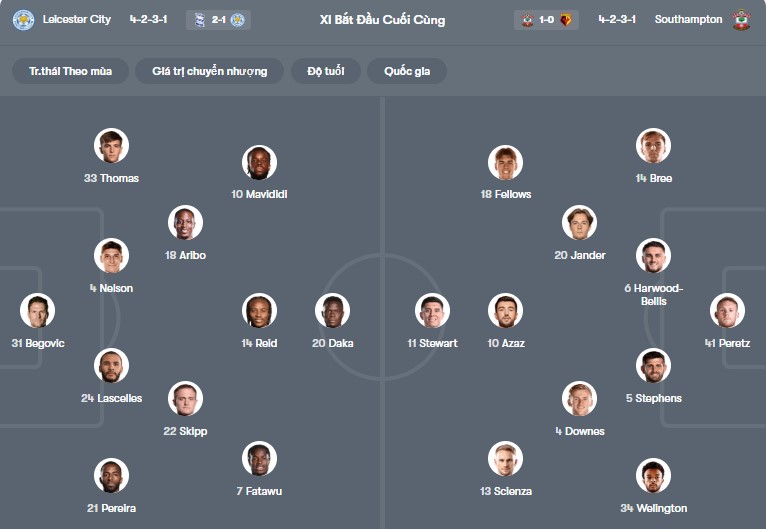Select Daka's player portrait
This screenshot has width=766, height=529.
[x=332, y=311]
